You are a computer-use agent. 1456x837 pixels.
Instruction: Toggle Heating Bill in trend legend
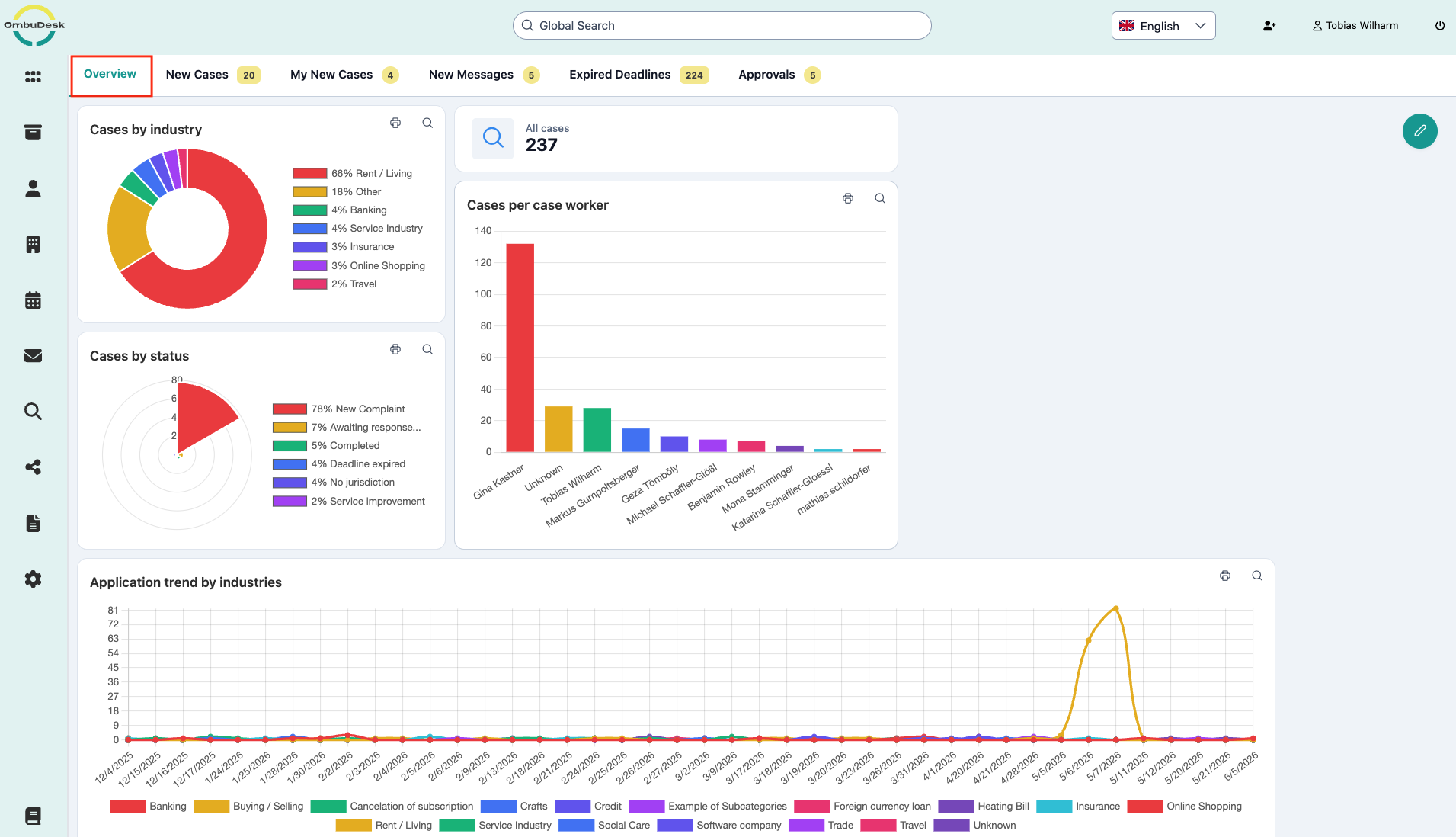[984, 807]
